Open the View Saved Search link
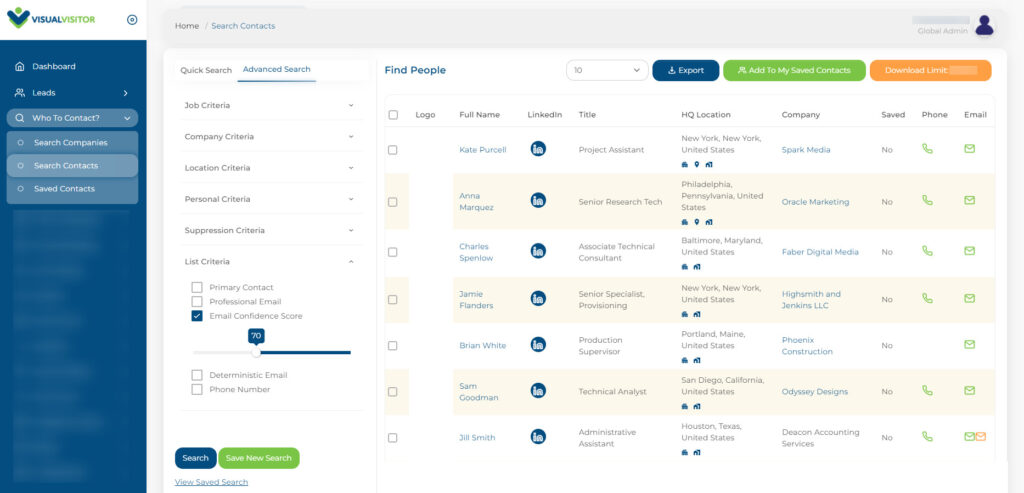1024x493 pixels. 212,482
